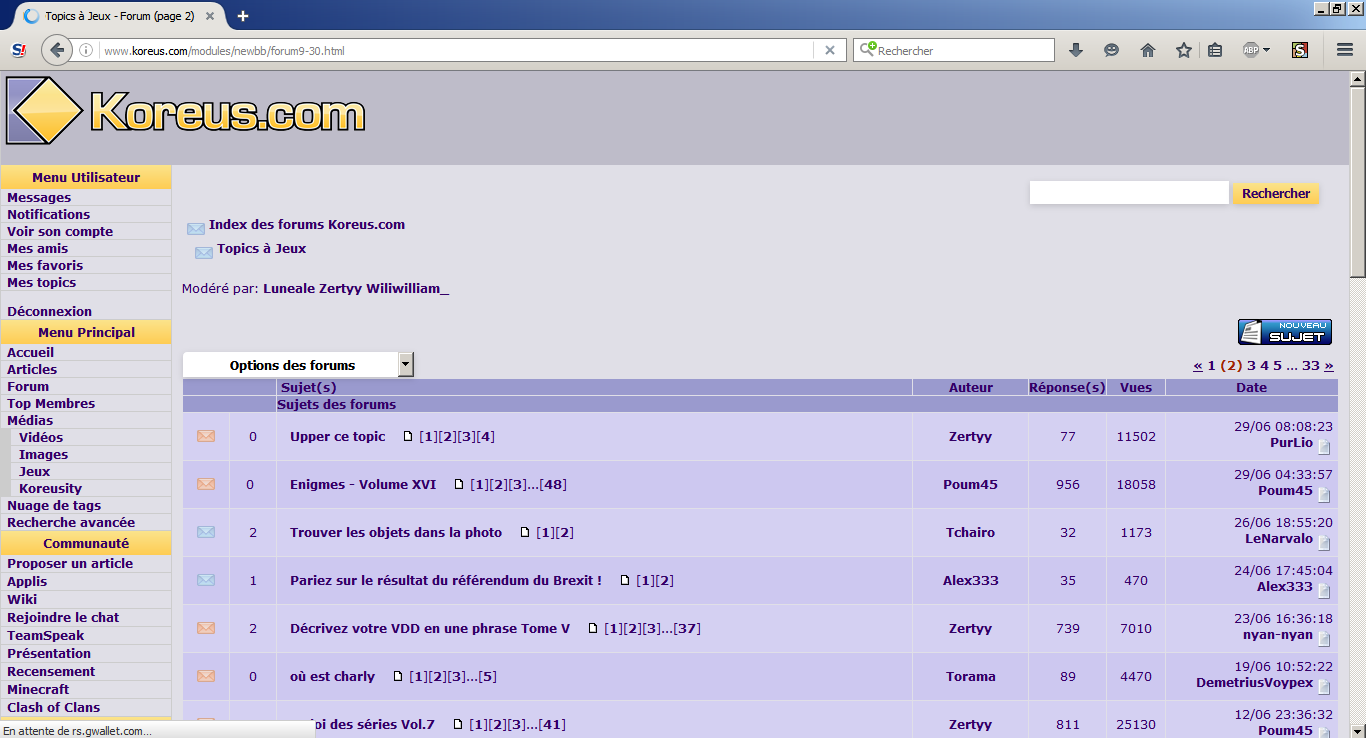This screenshot has height=738, width=1366.
Task: Click the forum search text field
Action: pos(1129,193)
